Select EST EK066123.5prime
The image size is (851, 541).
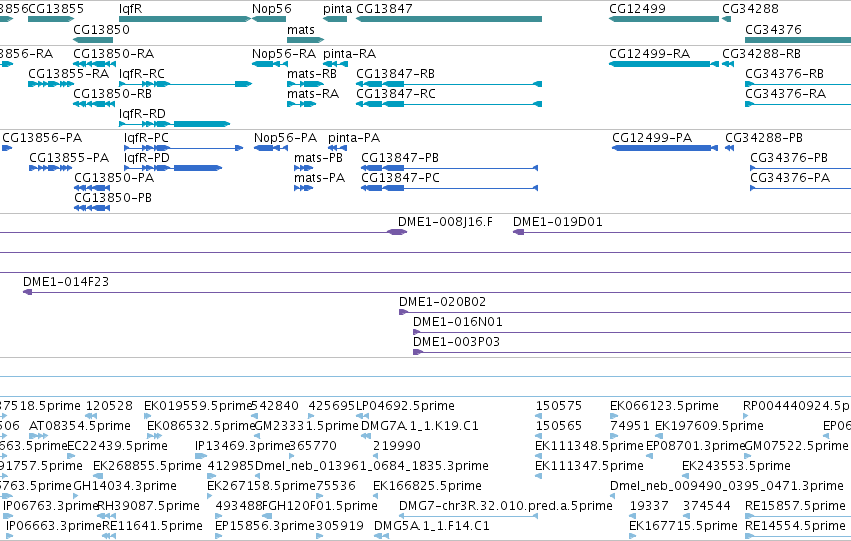(664, 406)
